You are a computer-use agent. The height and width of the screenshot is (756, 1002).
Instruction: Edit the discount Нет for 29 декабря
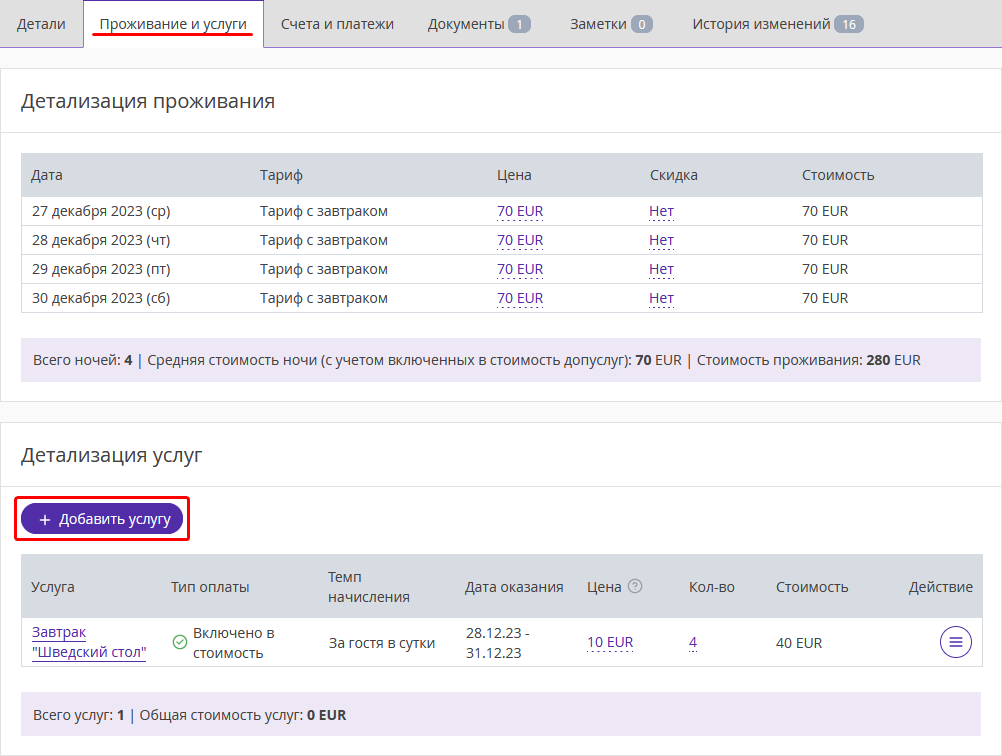(661, 269)
